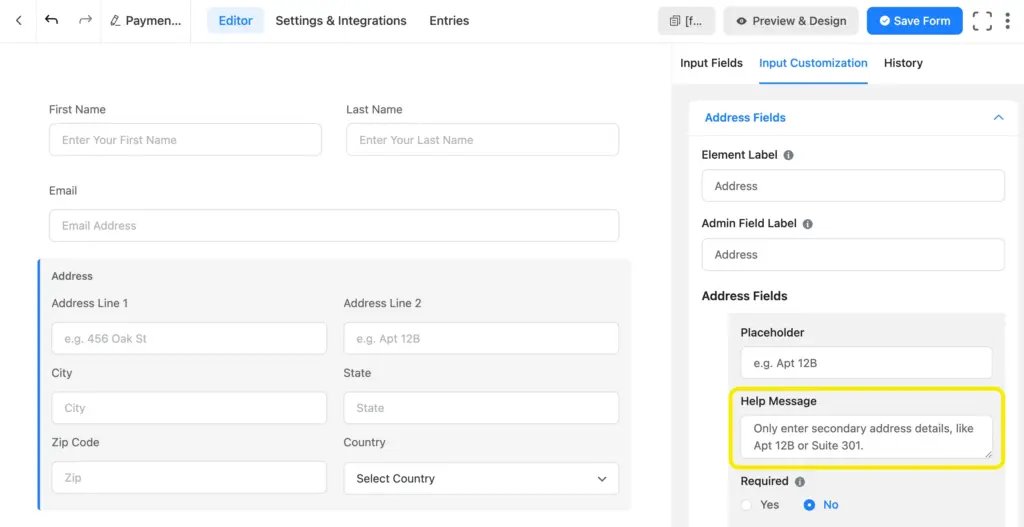Click the fullscreen expand icon
This screenshot has width=1024, height=527.
coord(982,21)
